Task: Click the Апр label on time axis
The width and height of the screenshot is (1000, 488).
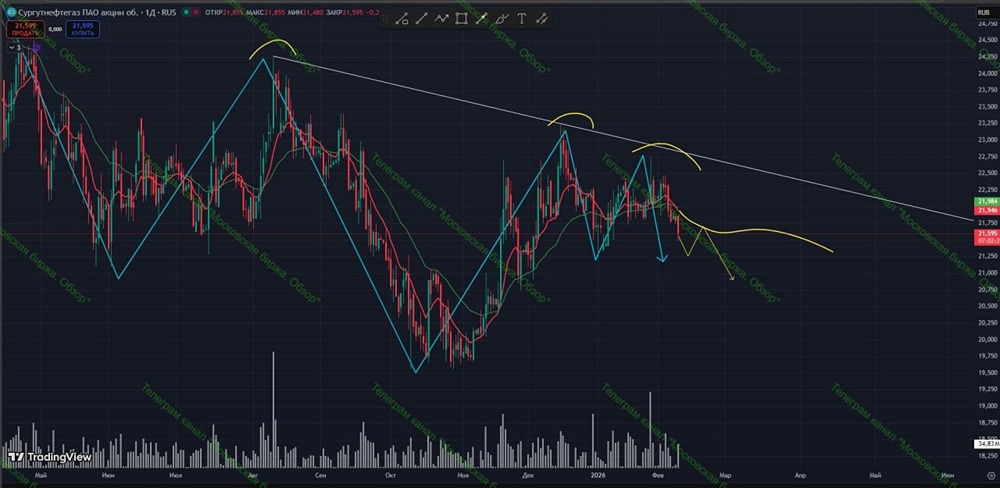Action: coord(800,475)
